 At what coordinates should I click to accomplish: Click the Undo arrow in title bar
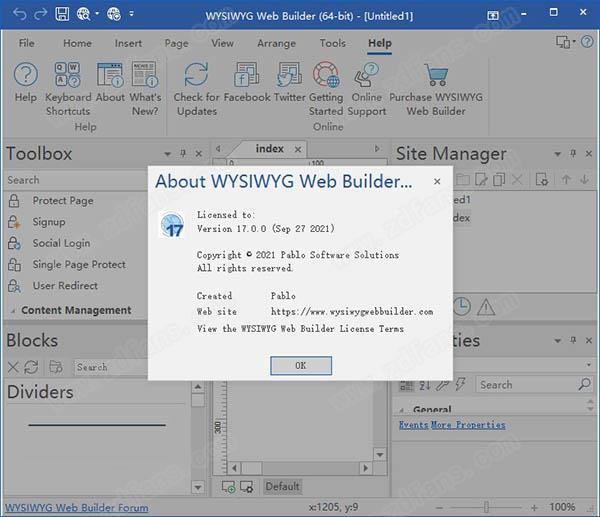coord(20,14)
